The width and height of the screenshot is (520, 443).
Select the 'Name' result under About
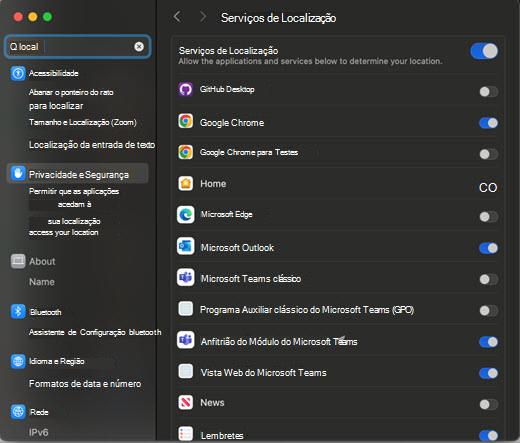(x=42, y=282)
